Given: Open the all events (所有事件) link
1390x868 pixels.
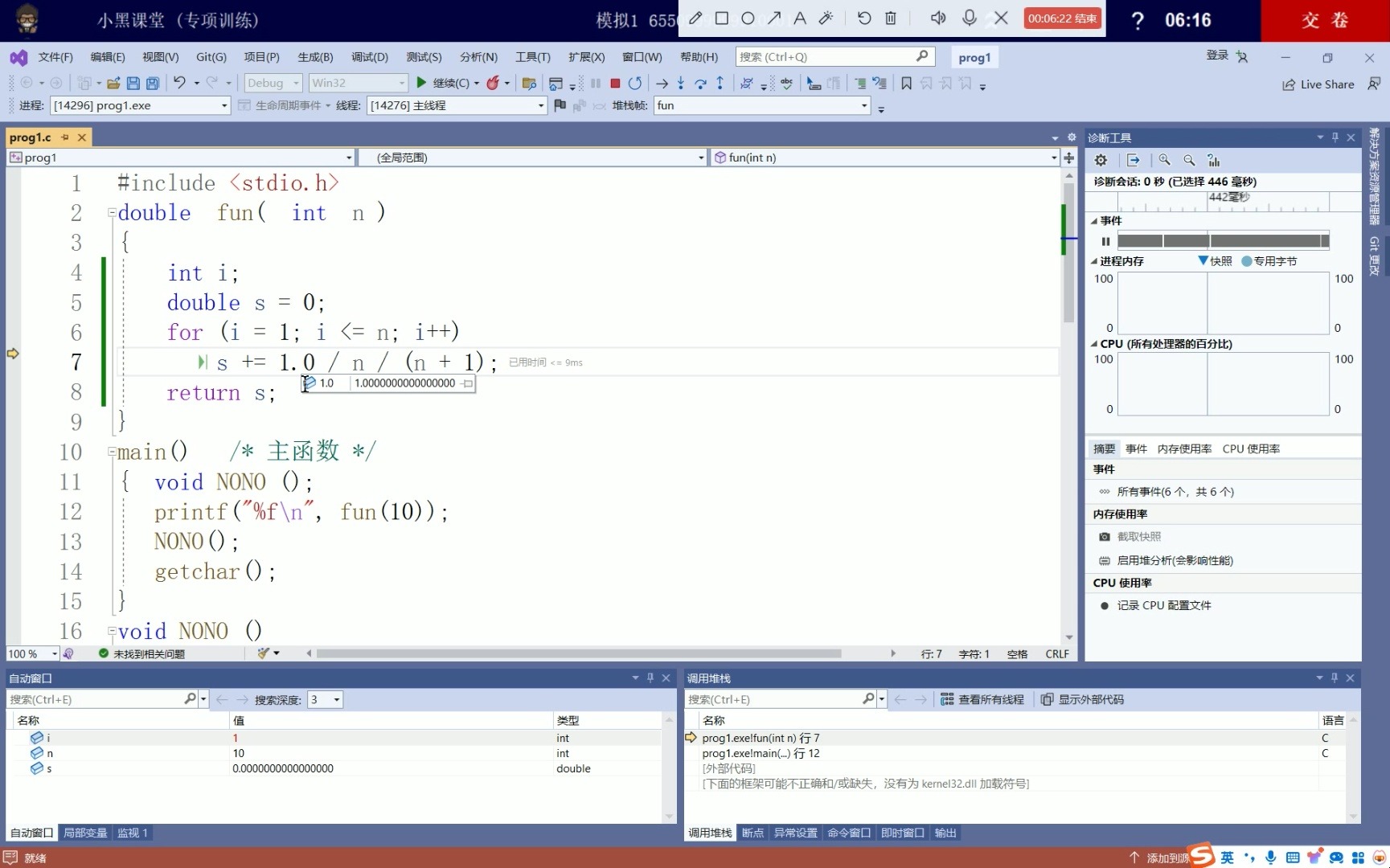Looking at the screenshot, I should (1175, 491).
